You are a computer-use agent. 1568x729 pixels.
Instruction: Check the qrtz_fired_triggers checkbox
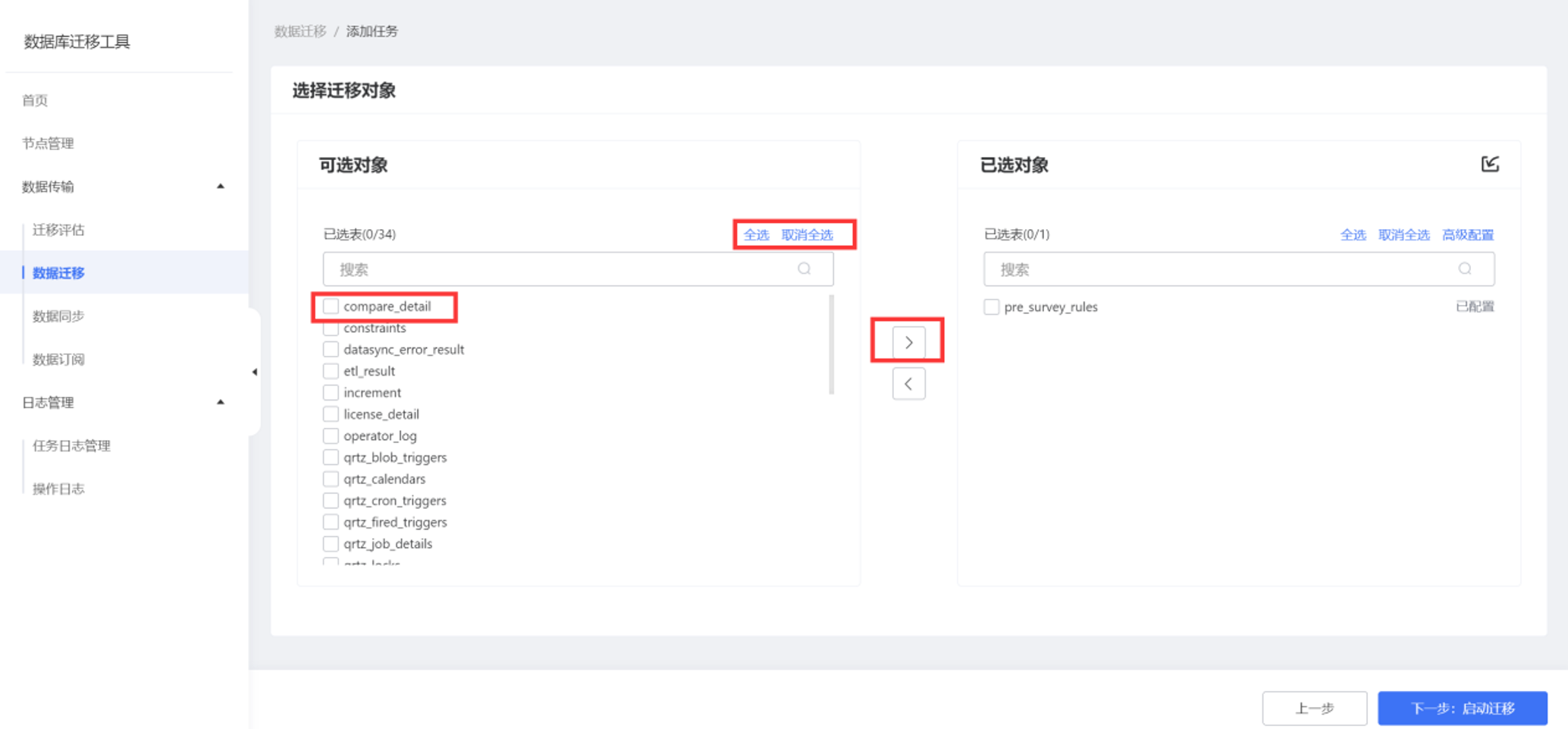pyautogui.click(x=331, y=522)
